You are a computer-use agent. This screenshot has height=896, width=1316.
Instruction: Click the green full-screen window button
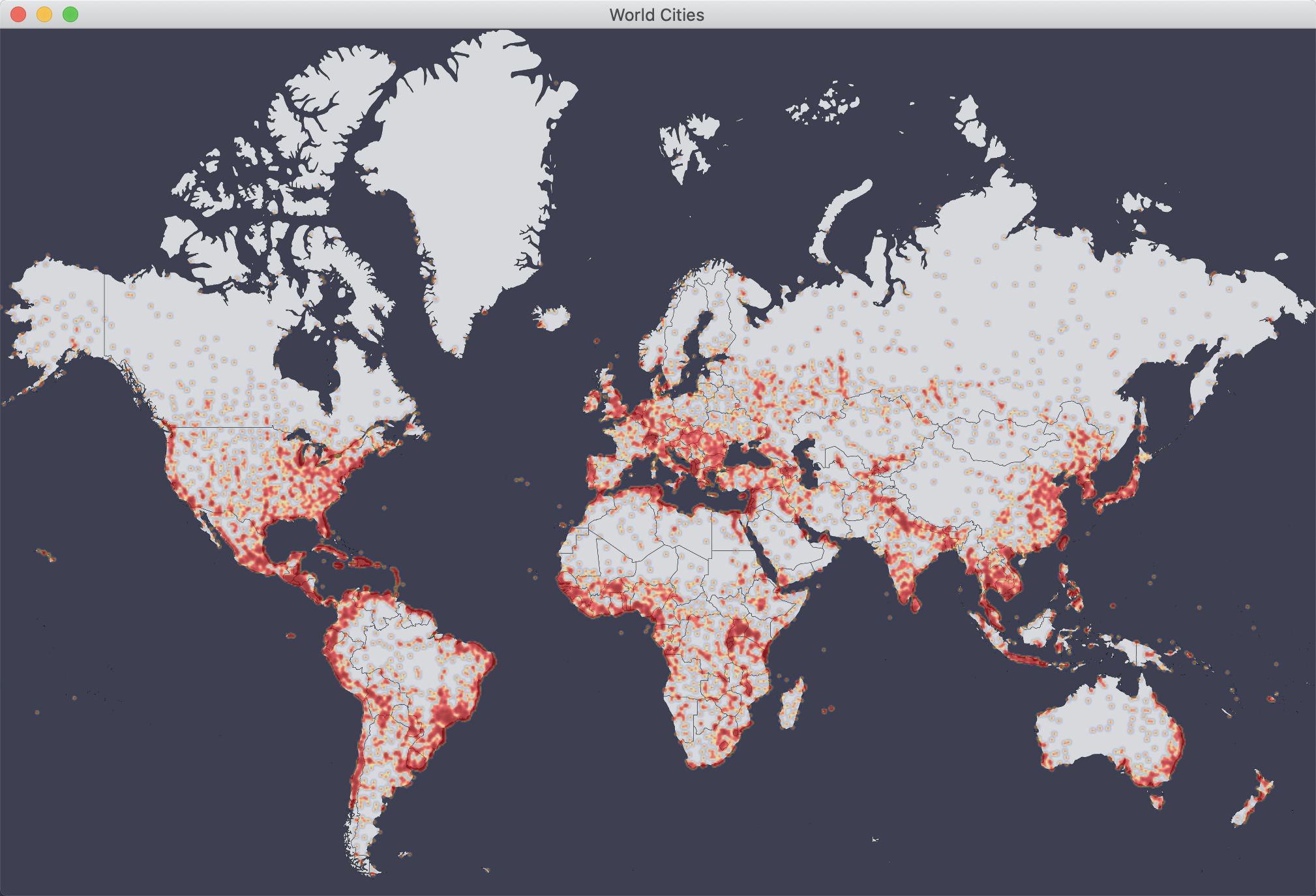tap(70, 14)
